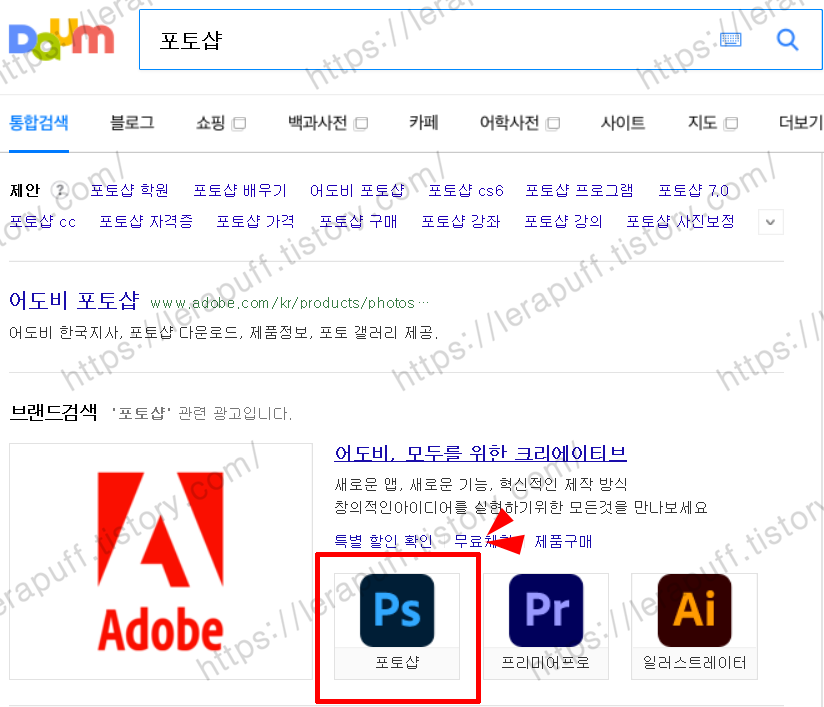Click the 브랜드검색 heading
The height and width of the screenshot is (707, 824).
tap(53, 412)
